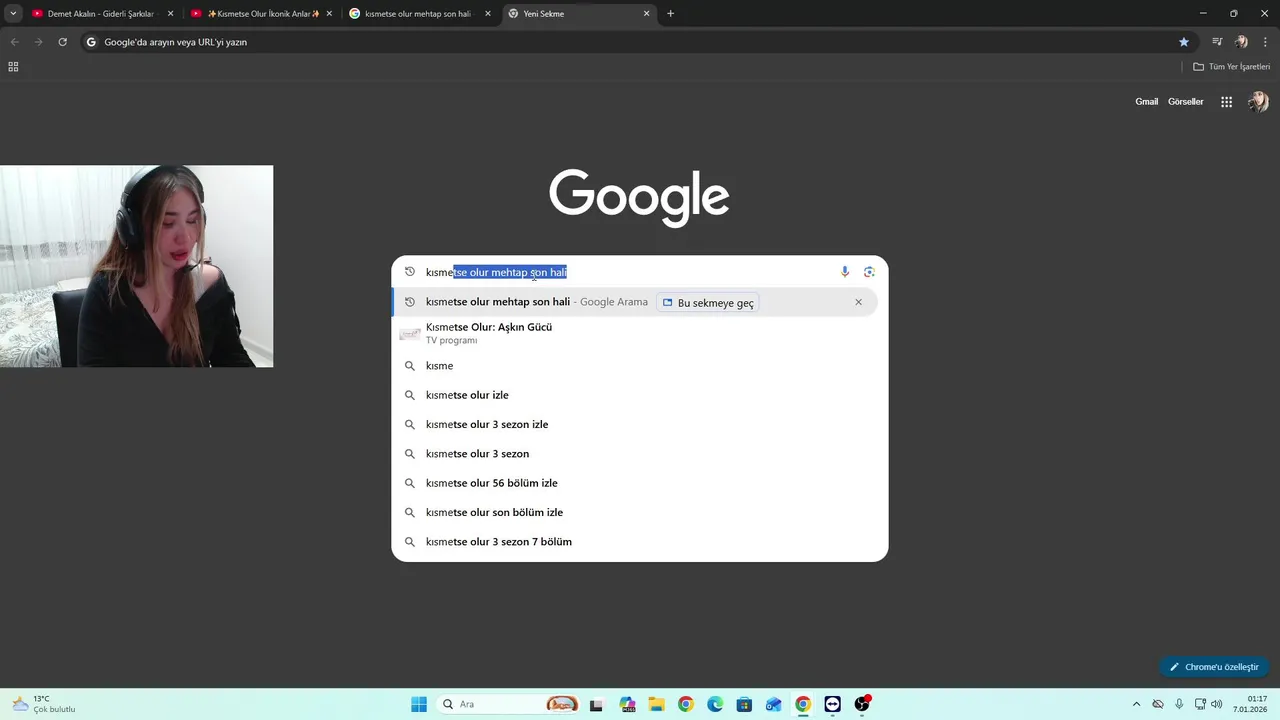Open volume control in system tray

pos(1216,704)
